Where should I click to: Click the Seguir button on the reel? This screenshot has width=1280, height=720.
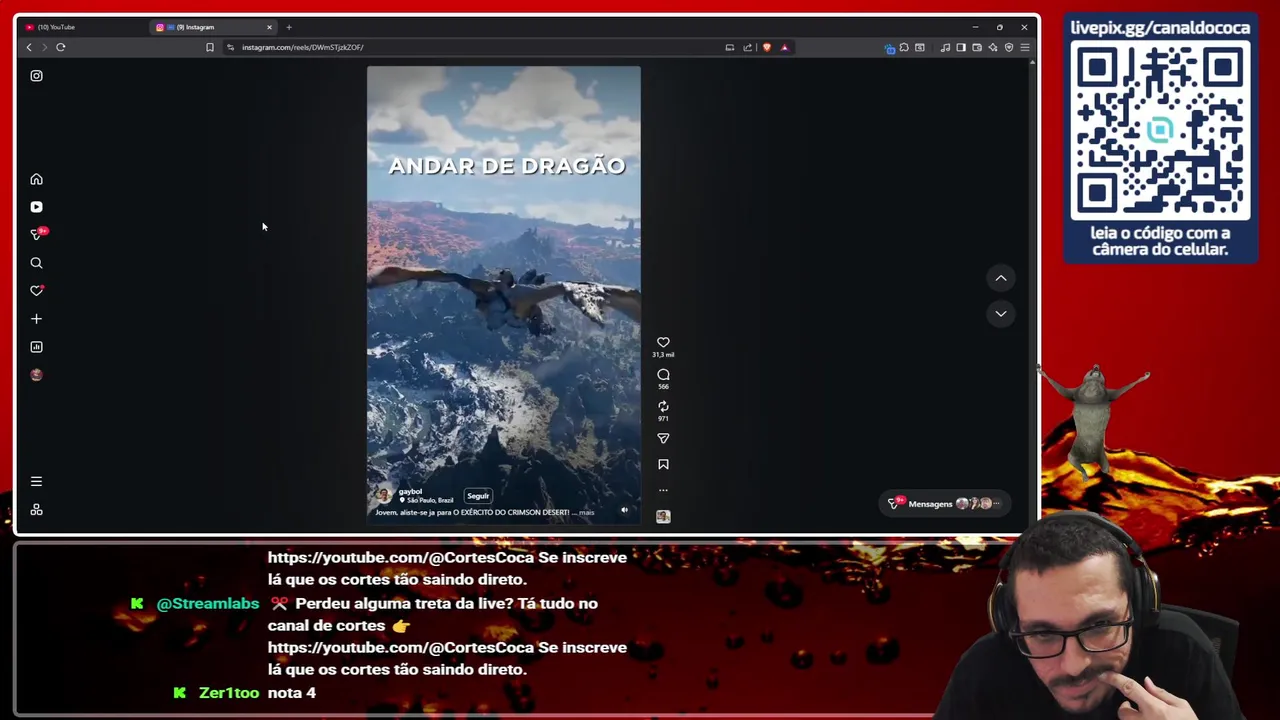tap(478, 496)
